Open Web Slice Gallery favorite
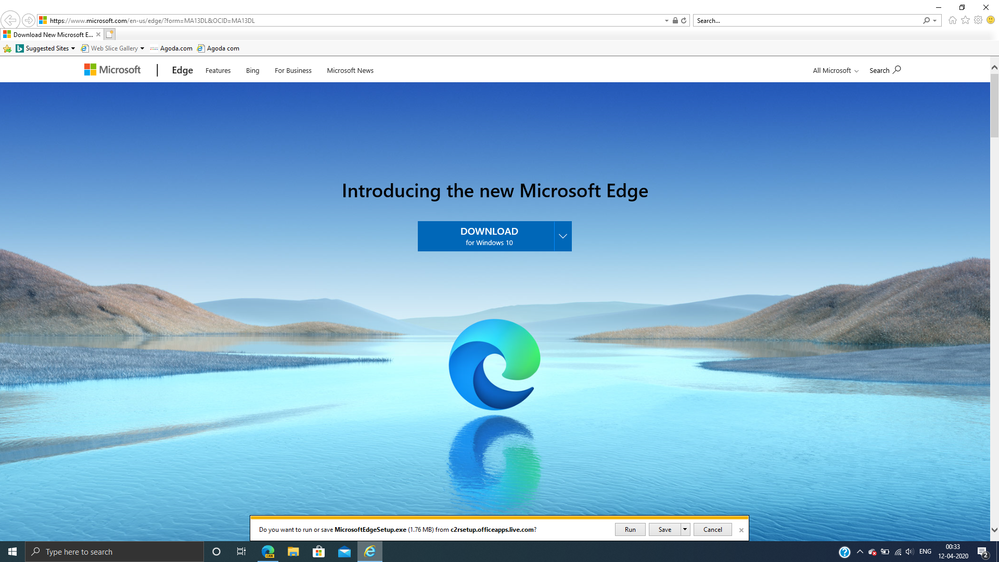Screen dimensions: 999x562 (x=110, y=48)
